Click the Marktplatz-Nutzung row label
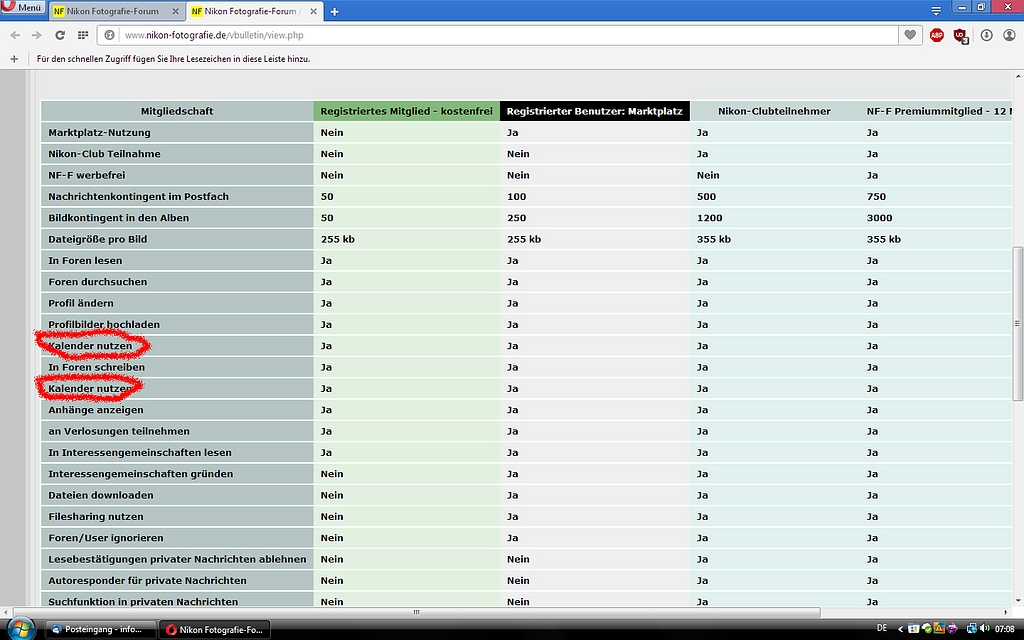This screenshot has height=640, width=1024. [99, 133]
